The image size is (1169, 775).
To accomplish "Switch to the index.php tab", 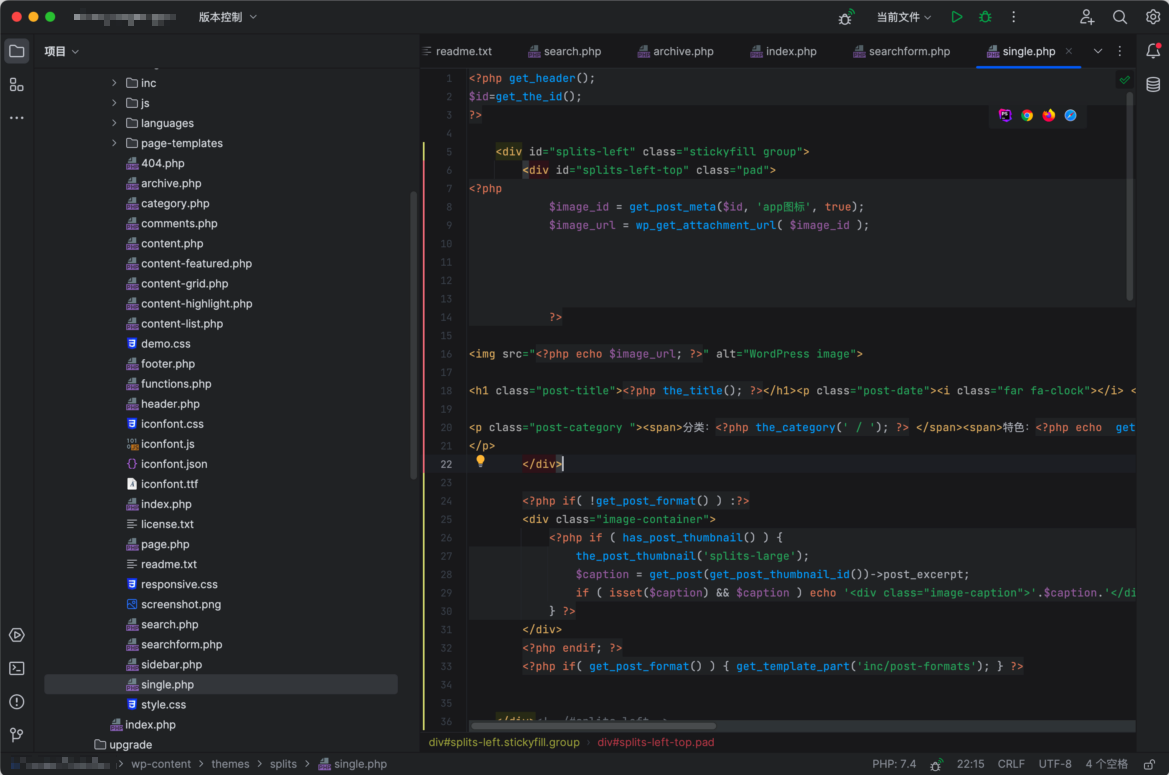I will pos(783,51).
